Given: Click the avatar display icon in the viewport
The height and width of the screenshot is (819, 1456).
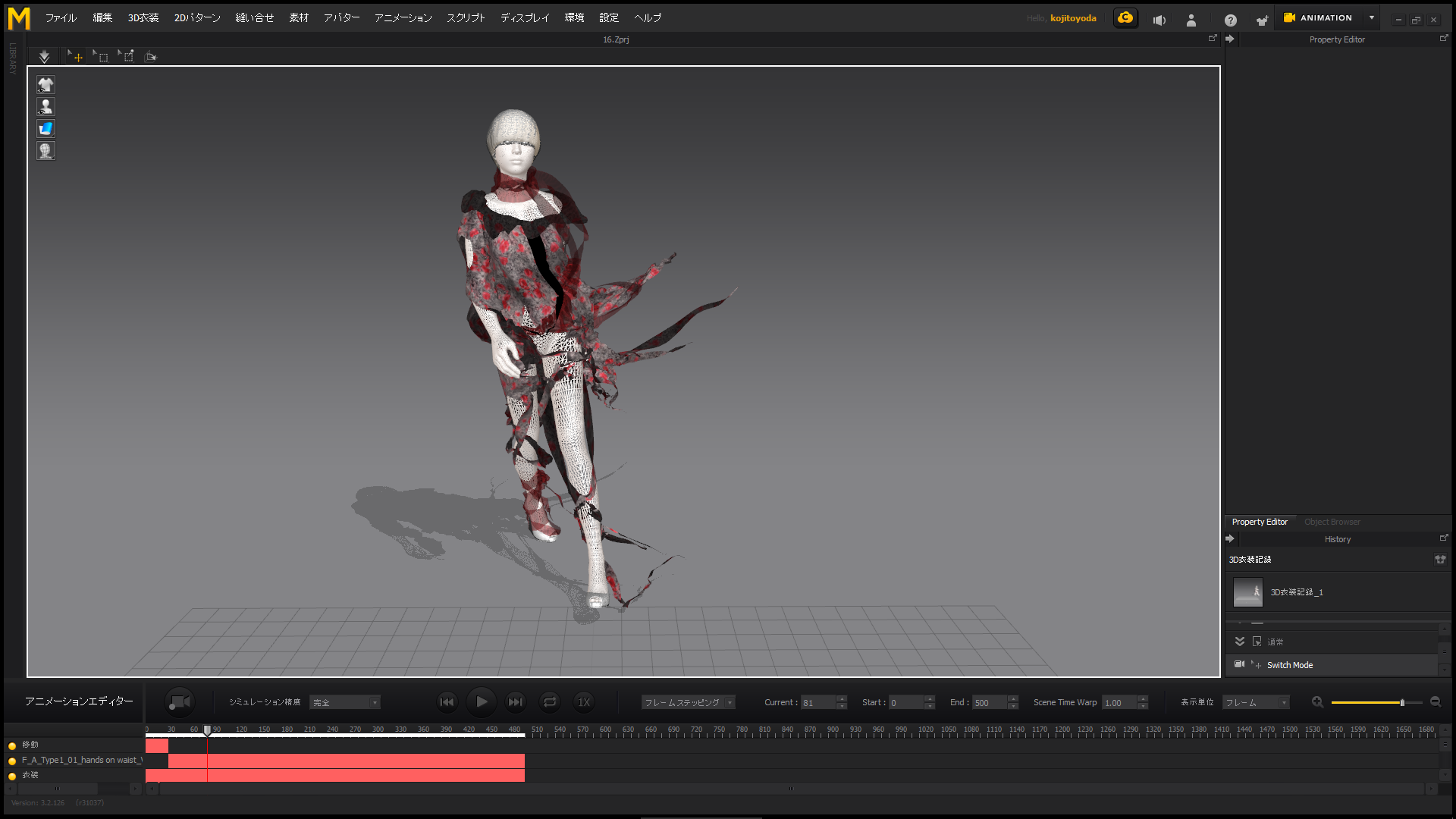Looking at the screenshot, I should [45, 107].
